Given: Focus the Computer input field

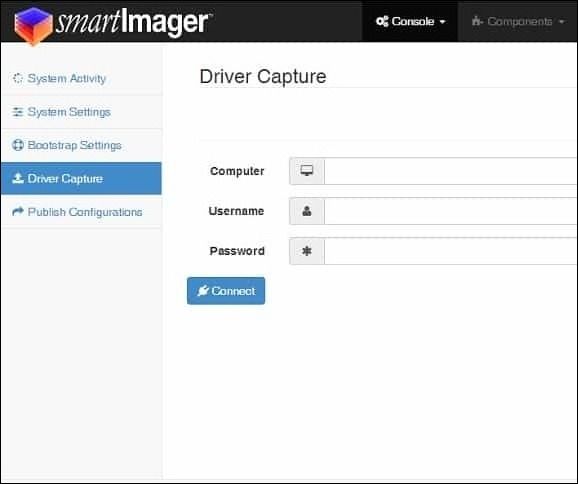Looking at the screenshot, I should [450, 171].
